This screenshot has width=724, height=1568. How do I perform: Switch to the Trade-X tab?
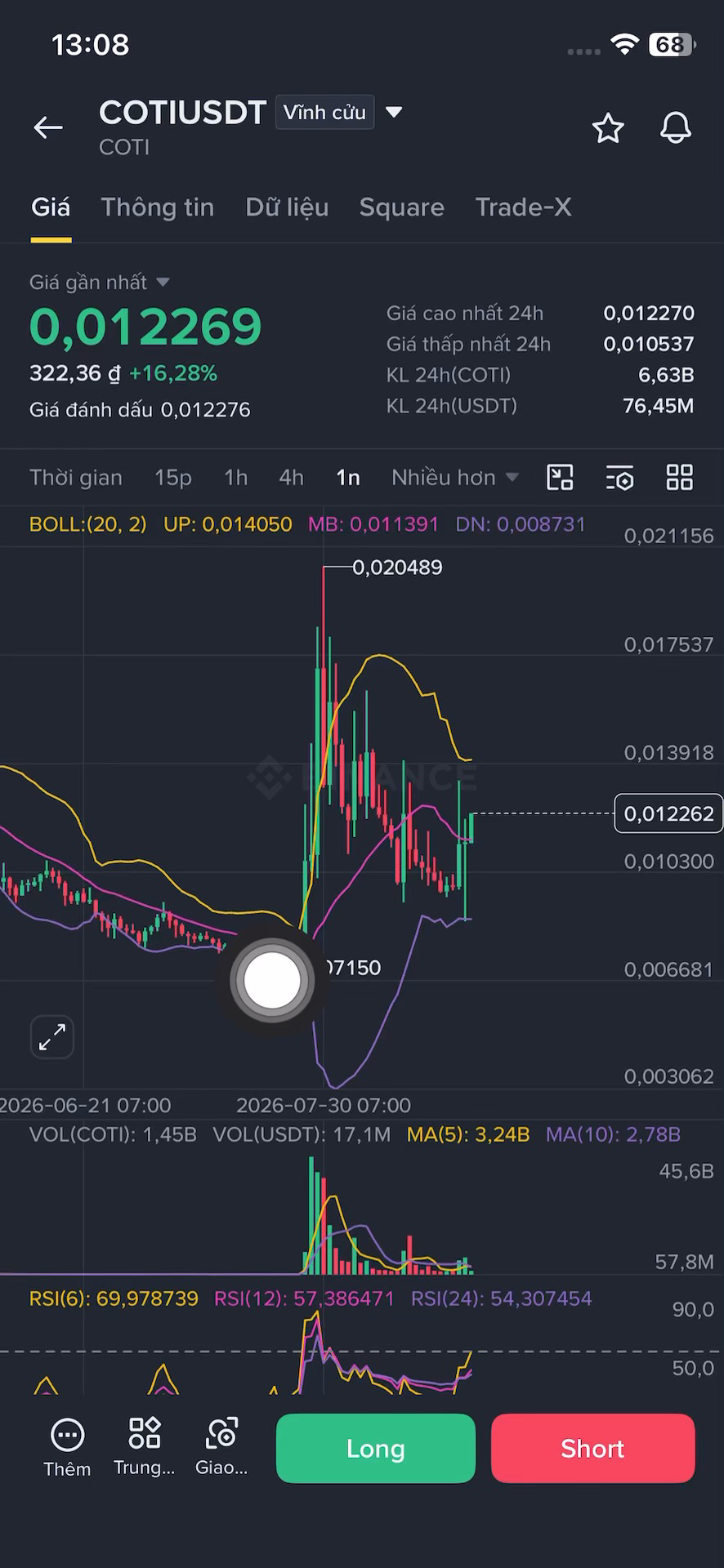coord(524,207)
